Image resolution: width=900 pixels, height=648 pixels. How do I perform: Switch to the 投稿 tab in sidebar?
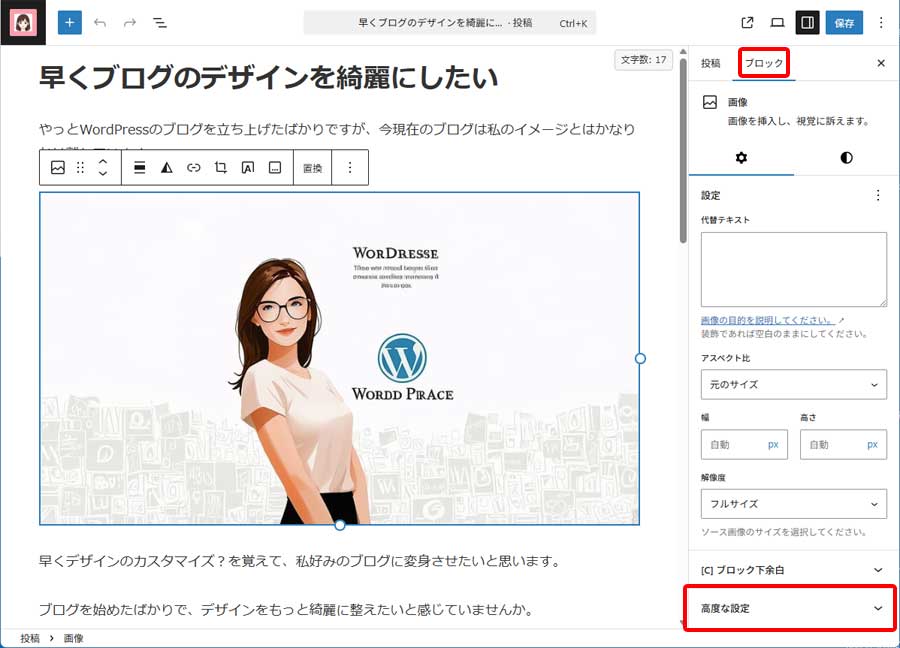click(x=710, y=63)
